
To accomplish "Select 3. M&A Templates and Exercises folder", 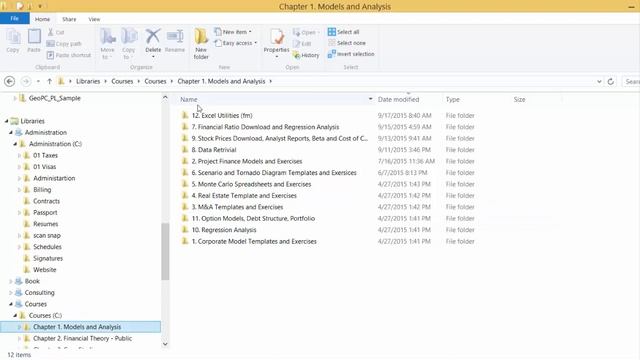I will [x=237, y=207].
